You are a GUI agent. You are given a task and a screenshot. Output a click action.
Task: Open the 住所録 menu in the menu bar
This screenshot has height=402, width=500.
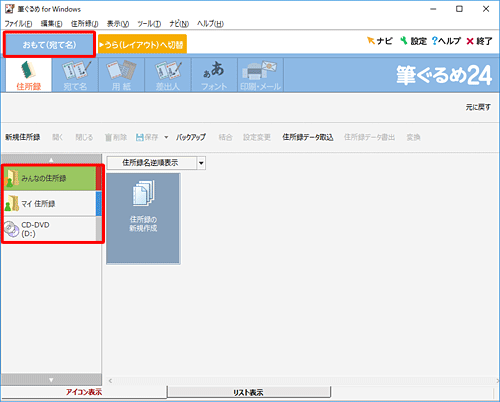84,24
